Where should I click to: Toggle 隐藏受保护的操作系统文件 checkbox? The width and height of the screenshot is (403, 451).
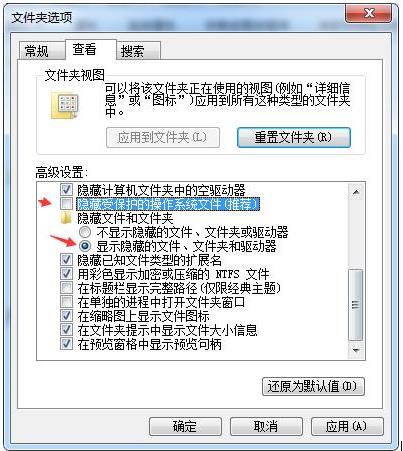pos(66,204)
